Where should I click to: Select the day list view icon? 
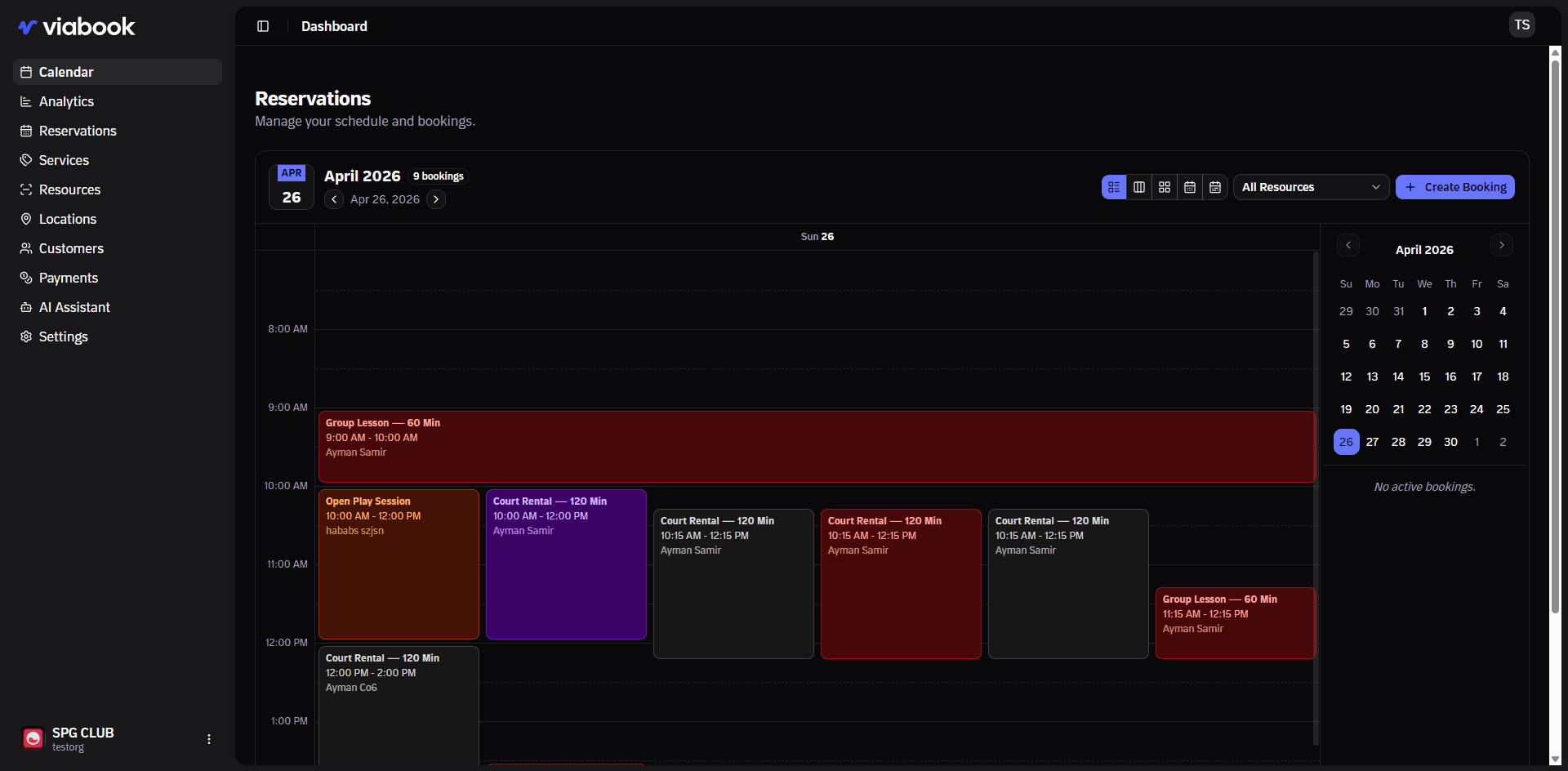coord(1114,187)
